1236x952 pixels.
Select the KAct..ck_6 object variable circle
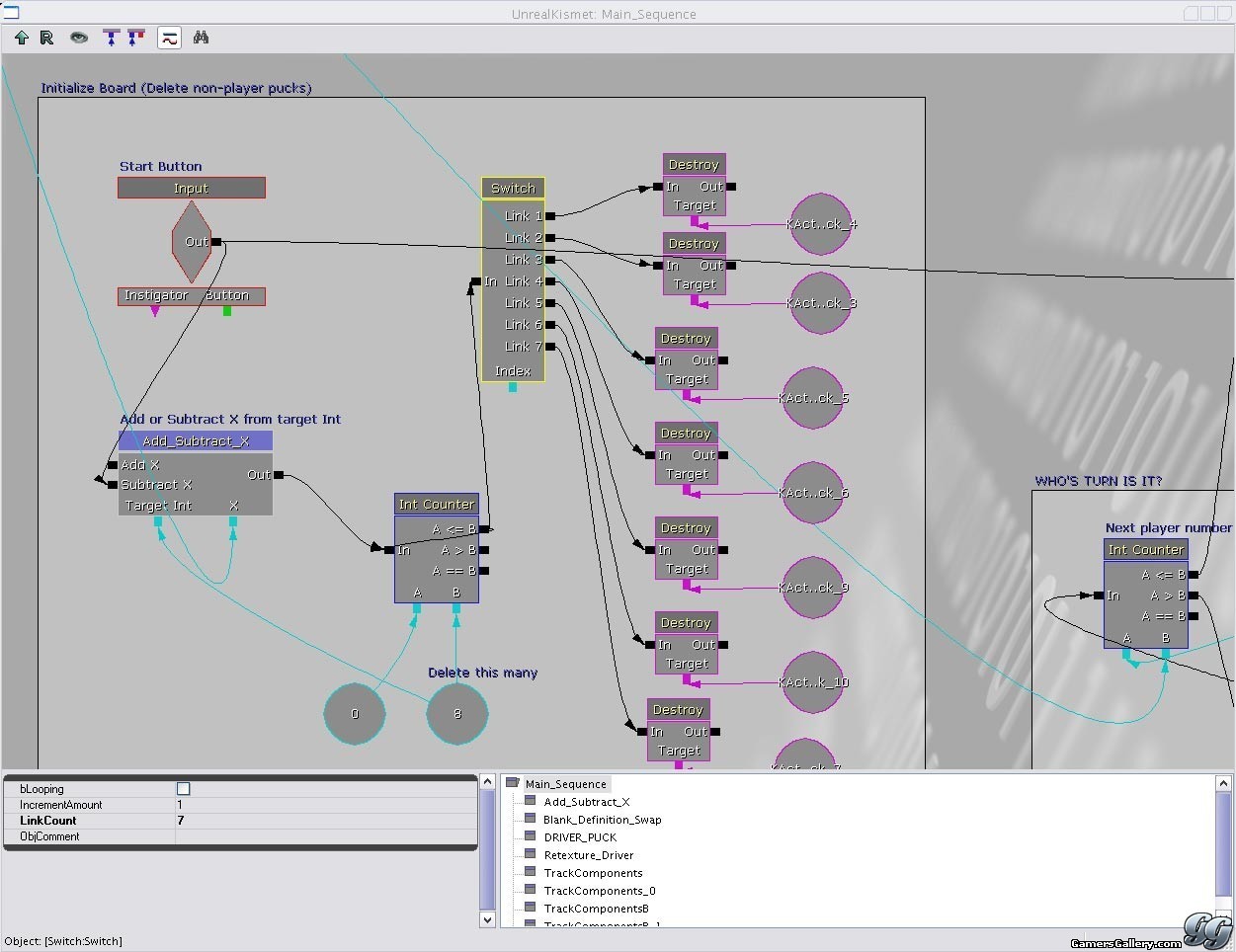813,493
